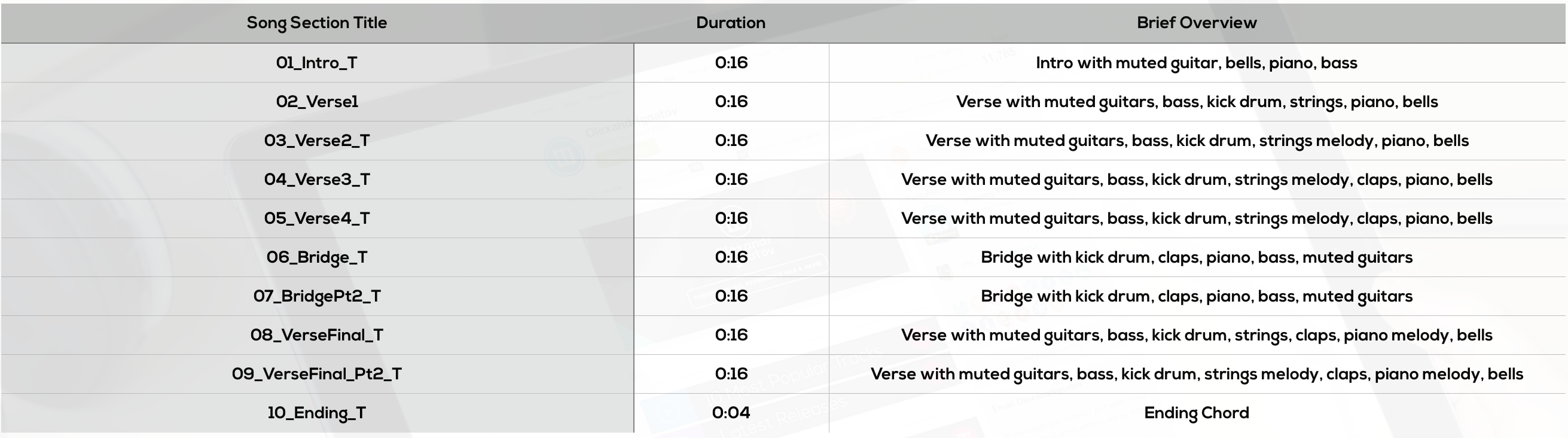Select the 05_Verse4_T section title
The width and height of the screenshot is (1568, 438).
click(x=316, y=218)
